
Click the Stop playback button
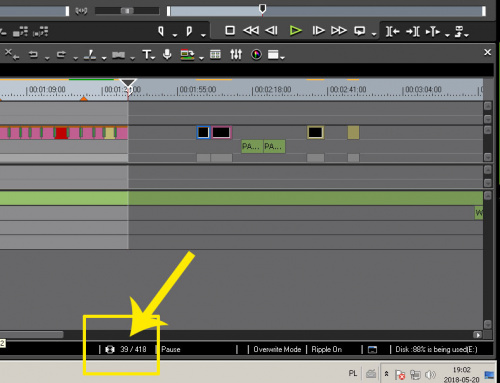230,31
